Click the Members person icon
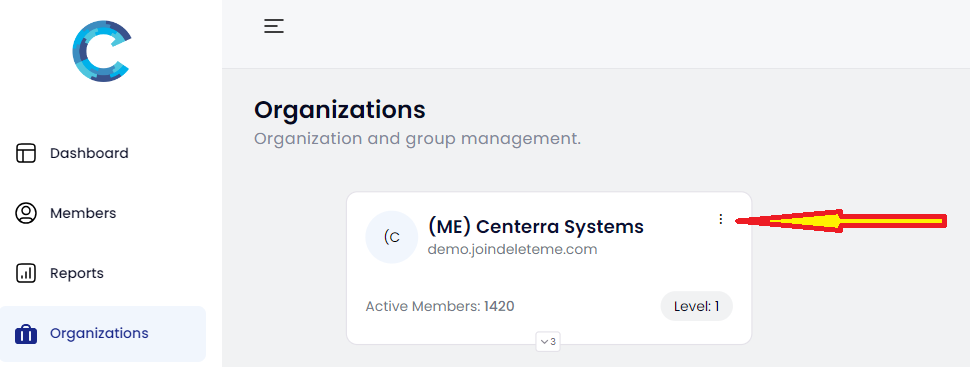 [x=25, y=213]
